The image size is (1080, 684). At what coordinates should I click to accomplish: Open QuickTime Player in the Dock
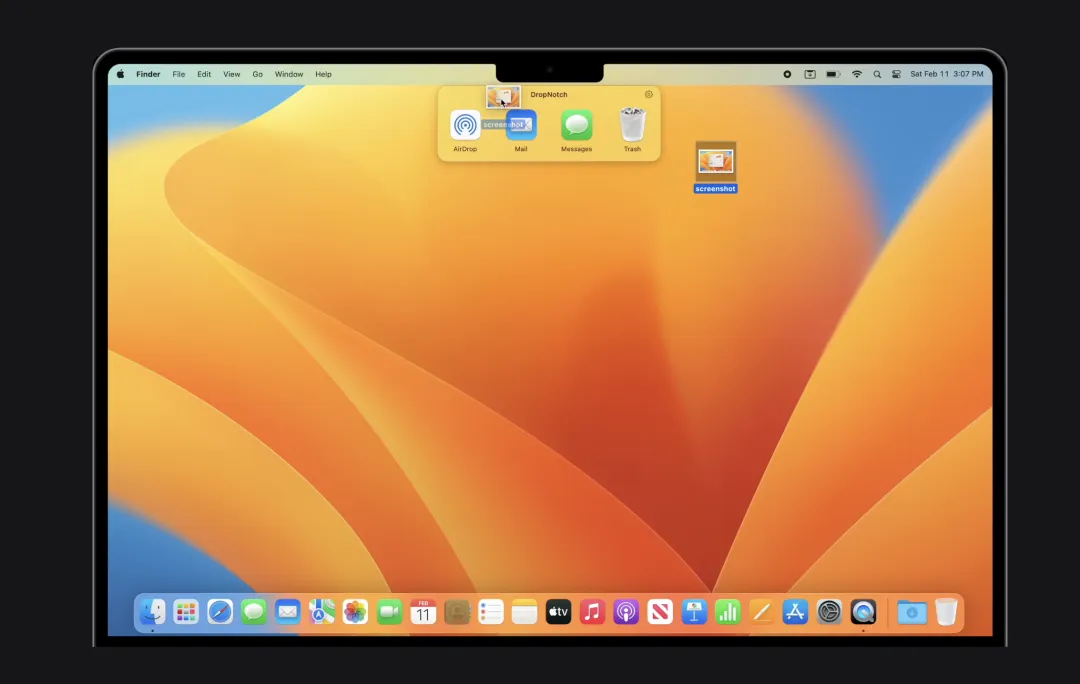[863, 612]
